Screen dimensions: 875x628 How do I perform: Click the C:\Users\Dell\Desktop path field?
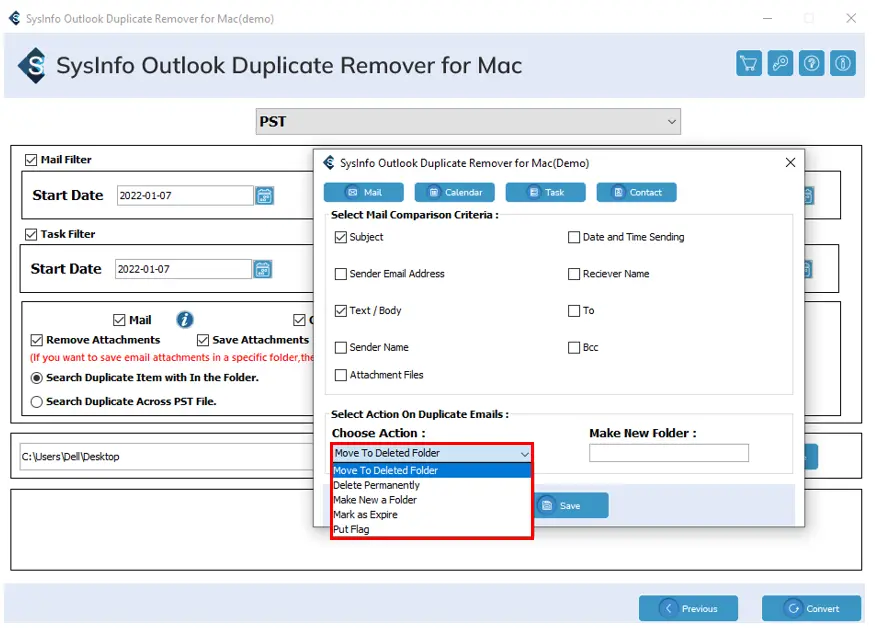(x=166, y=457)
